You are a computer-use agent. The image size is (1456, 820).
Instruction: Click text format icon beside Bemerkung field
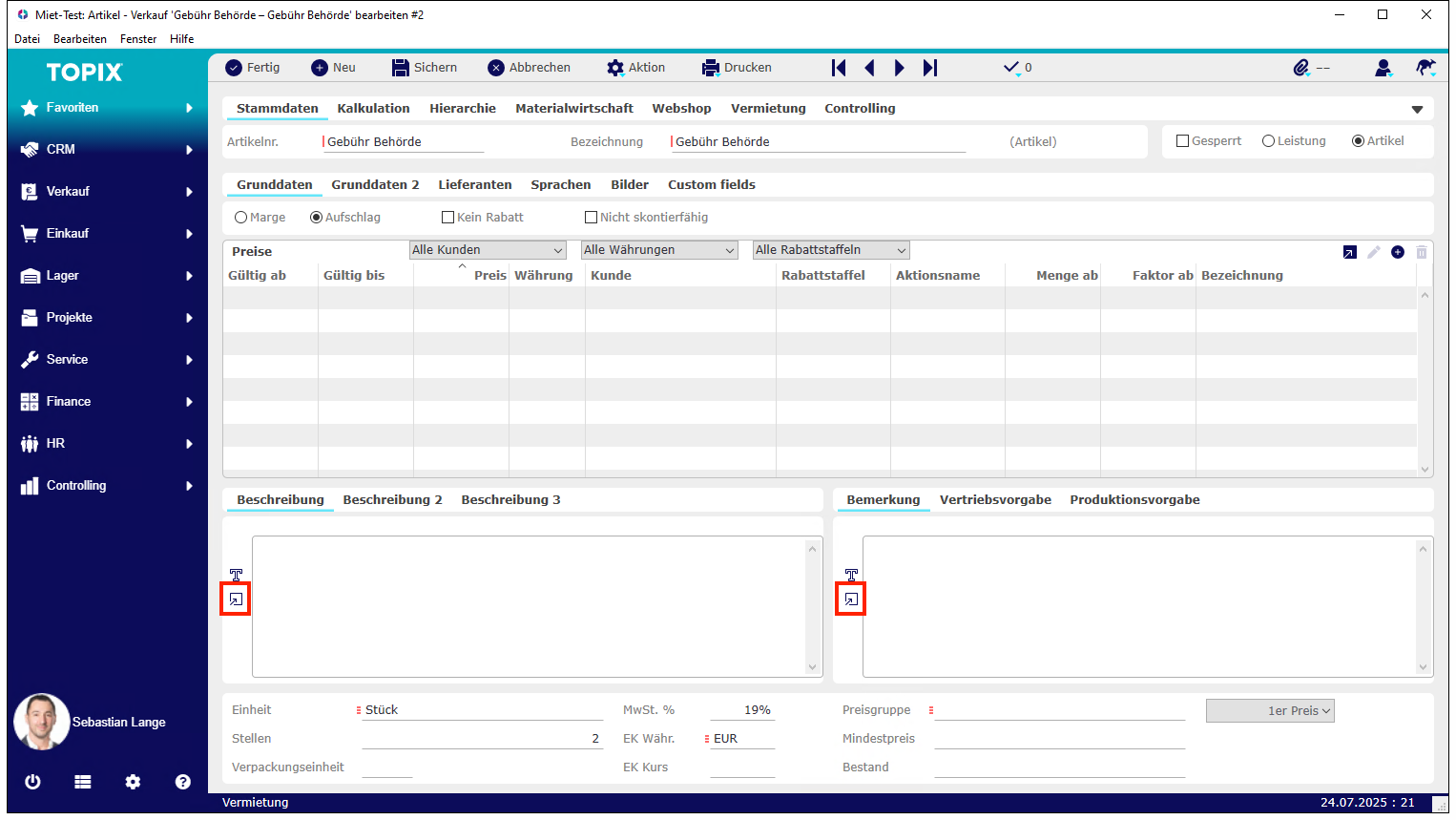point(851,575)
